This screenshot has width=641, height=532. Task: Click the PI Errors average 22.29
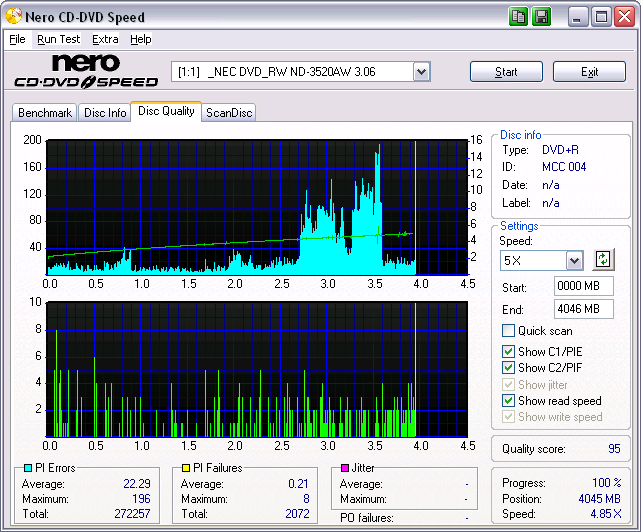pos(137,484)
